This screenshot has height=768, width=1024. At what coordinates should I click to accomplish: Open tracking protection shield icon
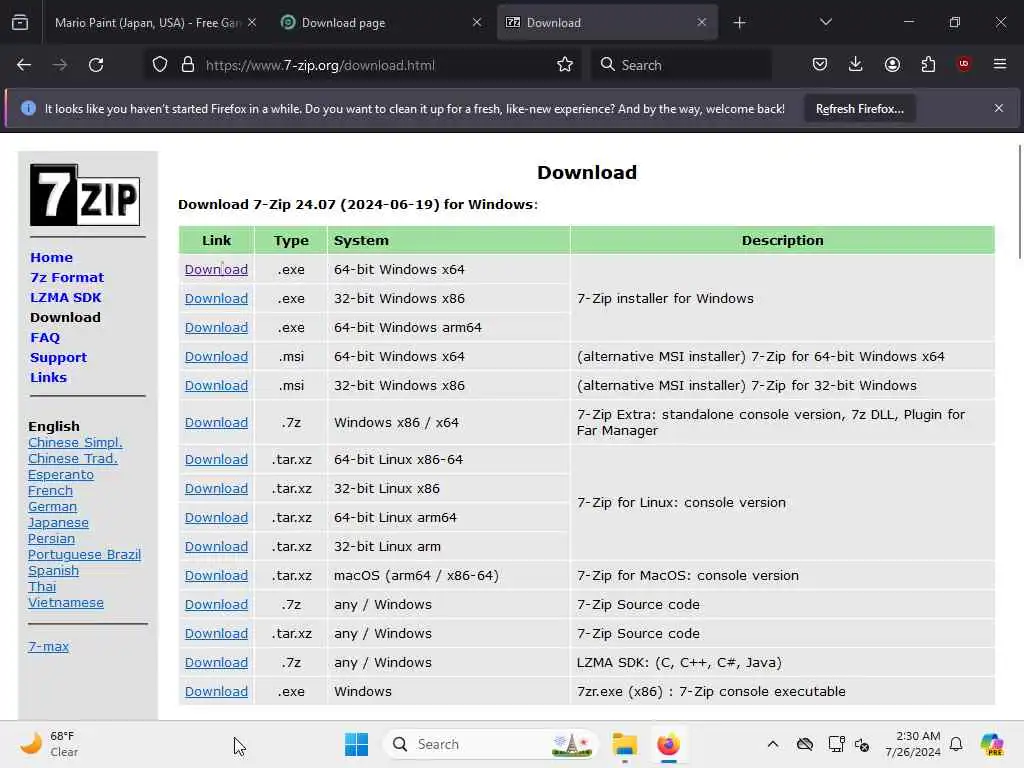(x=160, y=65)
